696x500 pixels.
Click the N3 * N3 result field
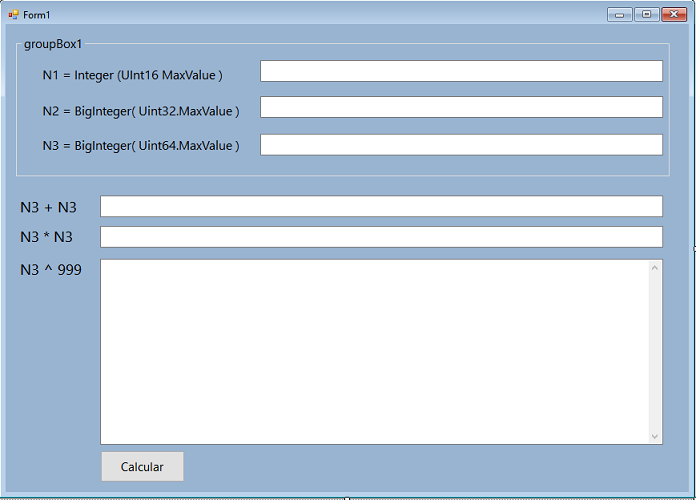[x=381, y=237]
